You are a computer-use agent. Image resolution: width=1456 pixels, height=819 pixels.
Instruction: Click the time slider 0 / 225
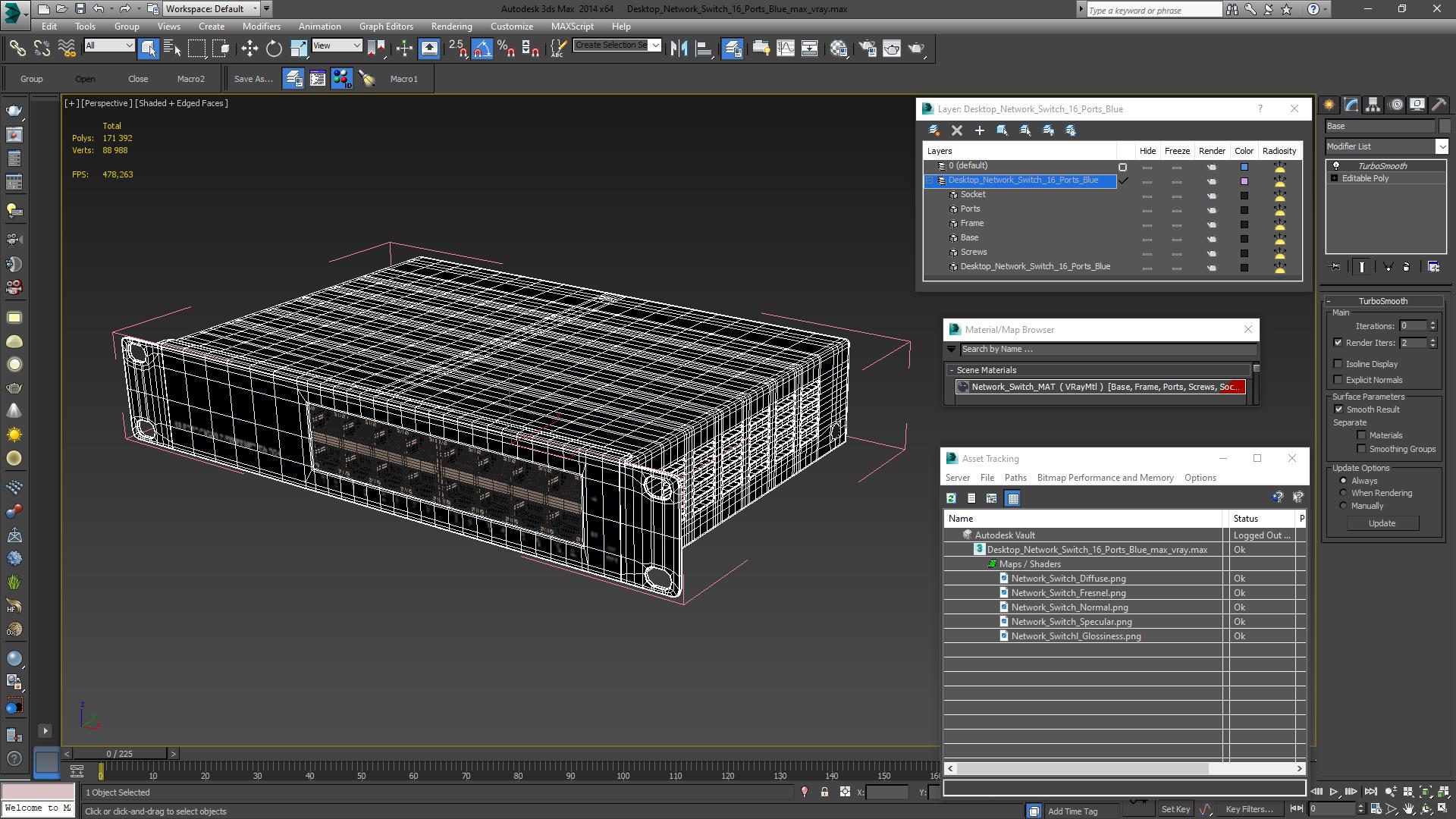tap(120, 754)
